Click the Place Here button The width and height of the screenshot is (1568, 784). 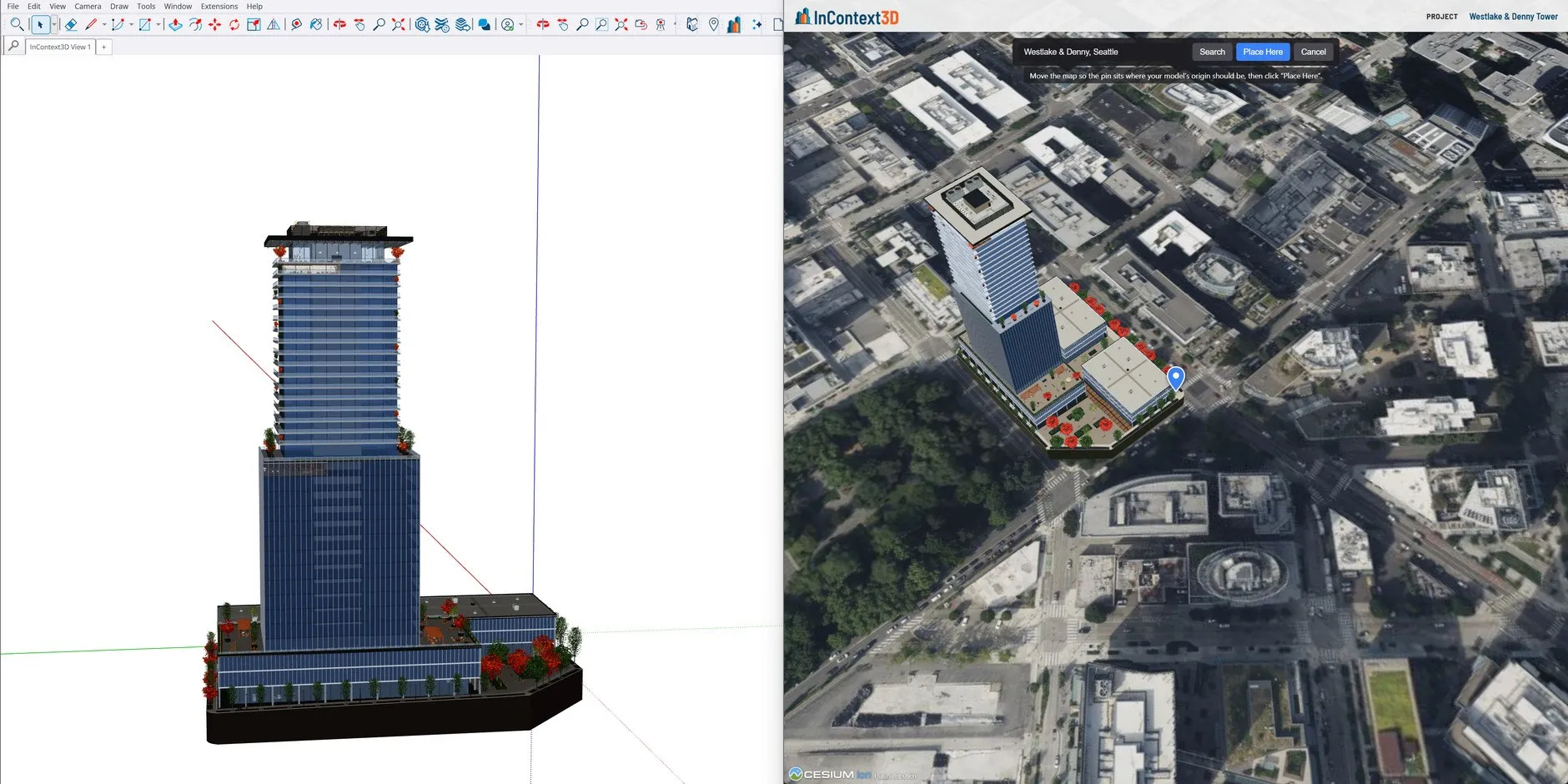coord(1263,52)
